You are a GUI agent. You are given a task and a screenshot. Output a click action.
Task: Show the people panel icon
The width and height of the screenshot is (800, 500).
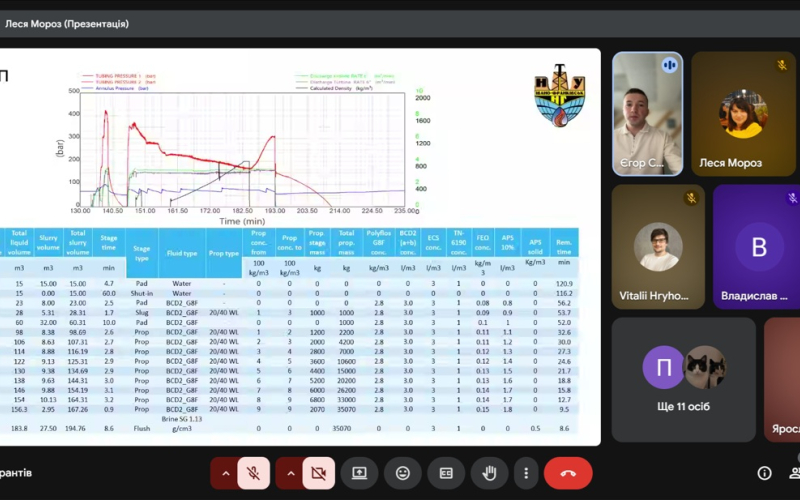pos(795,473)
